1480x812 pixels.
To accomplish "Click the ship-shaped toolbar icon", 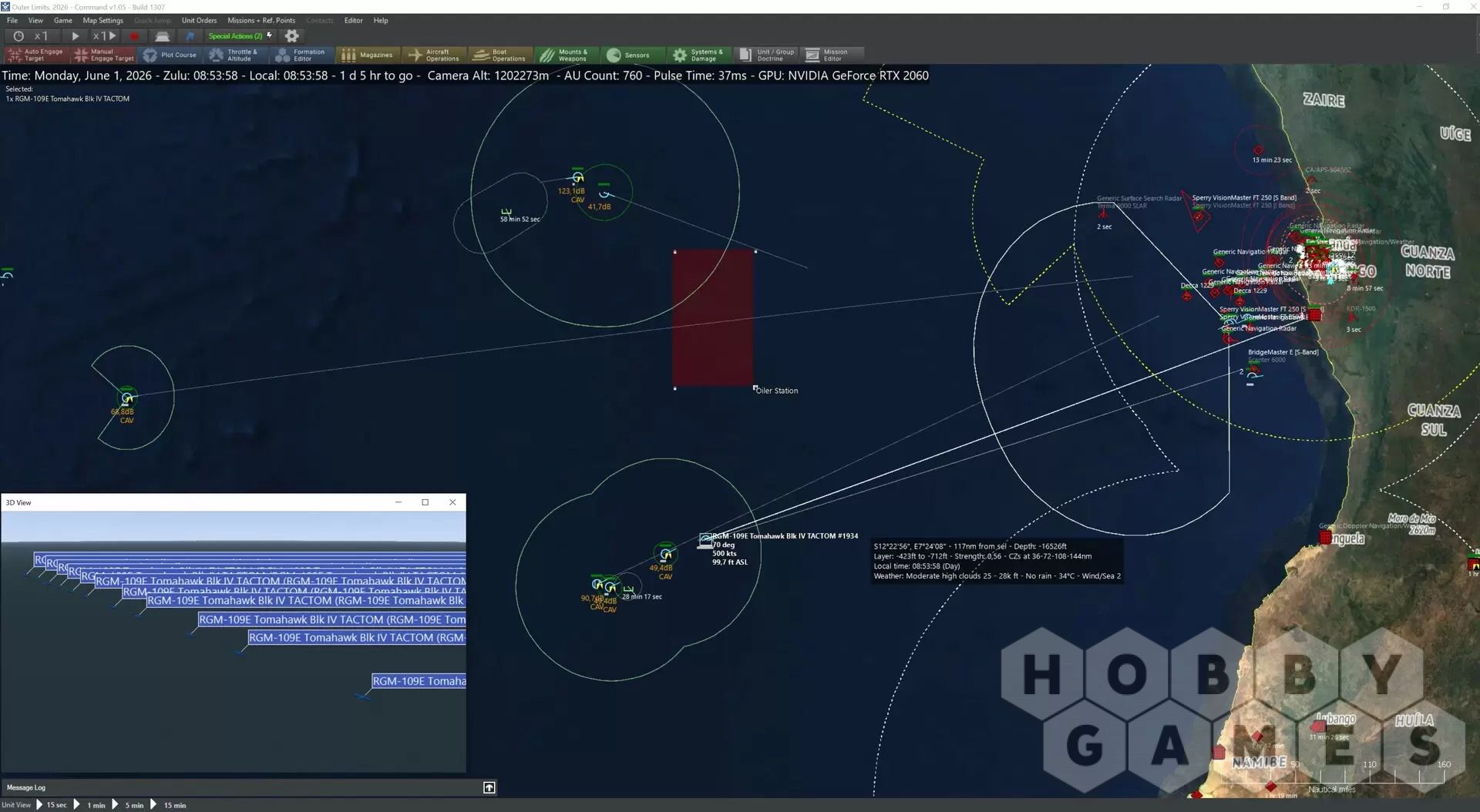I will coord(162,36).
